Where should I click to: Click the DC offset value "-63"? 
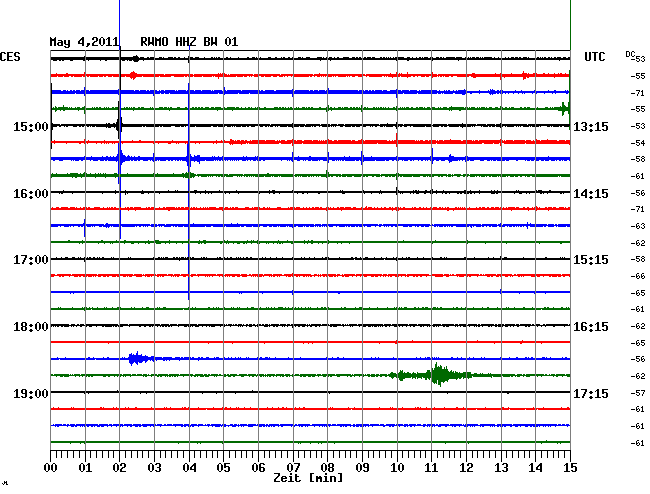638,226
